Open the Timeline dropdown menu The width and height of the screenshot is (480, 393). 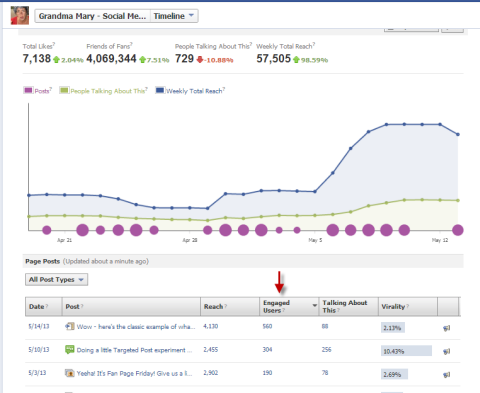pos(174,16)
